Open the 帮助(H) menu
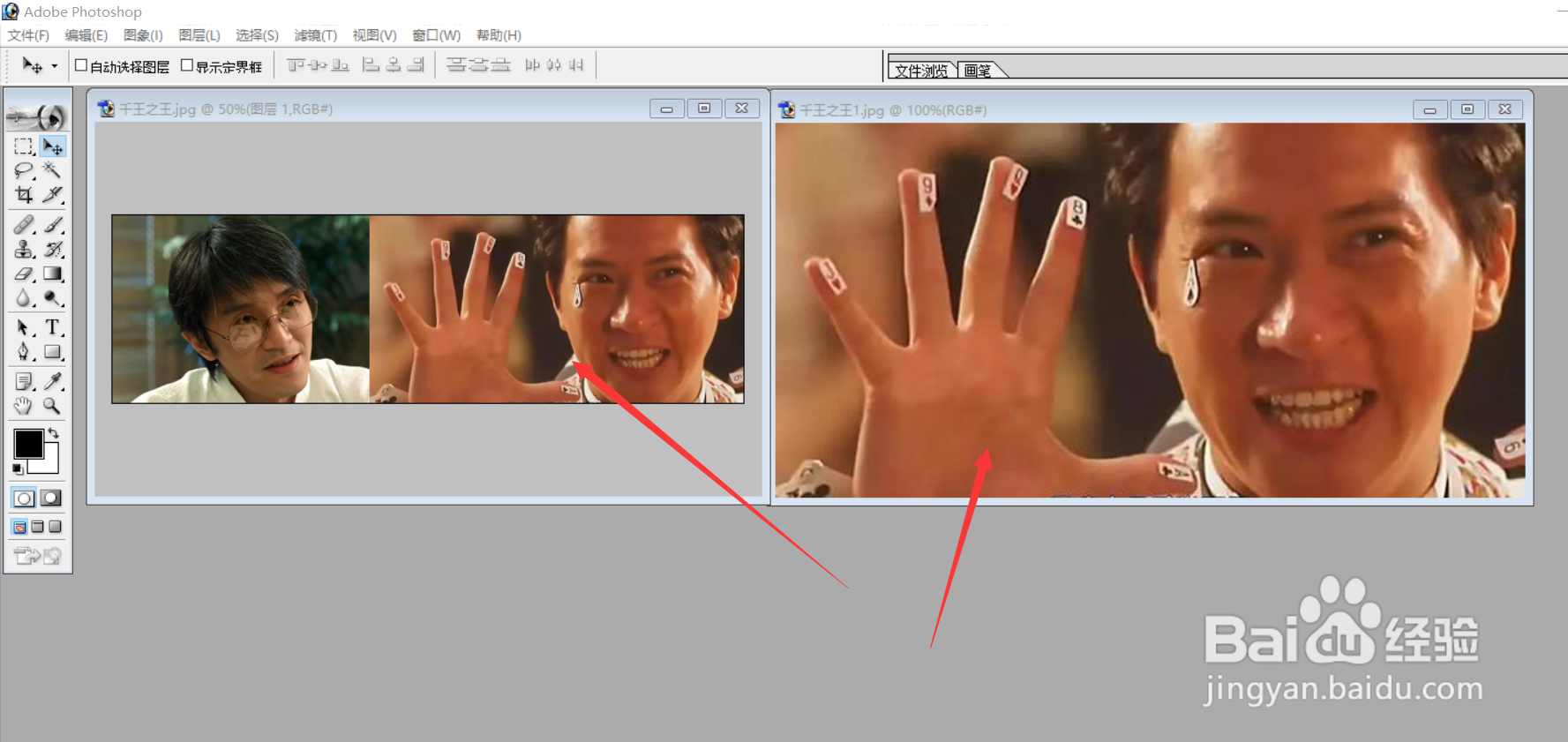The height and width of the screenshot is (742, 1568). (499, 35)
